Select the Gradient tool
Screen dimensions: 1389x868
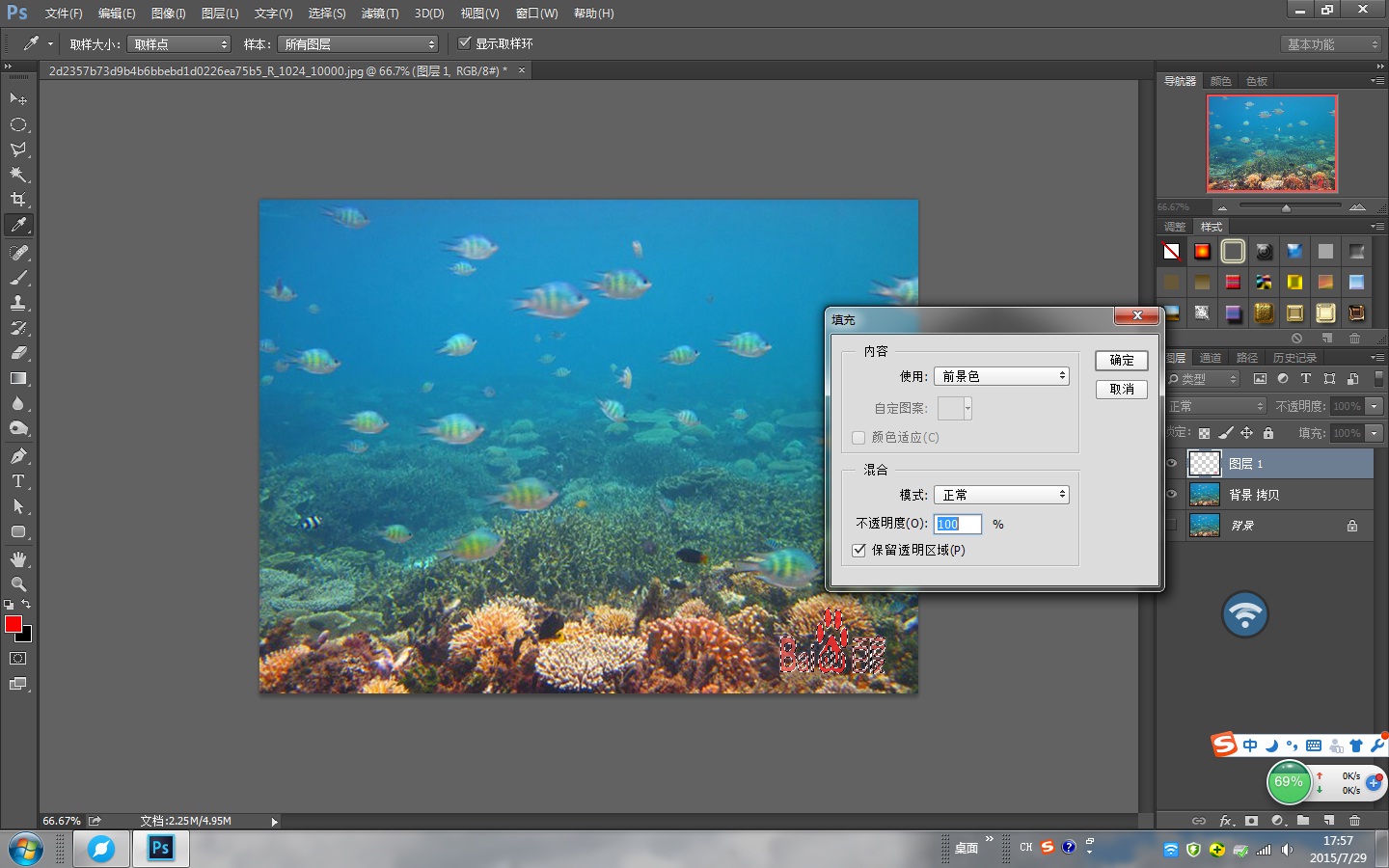tap(18, 378)
